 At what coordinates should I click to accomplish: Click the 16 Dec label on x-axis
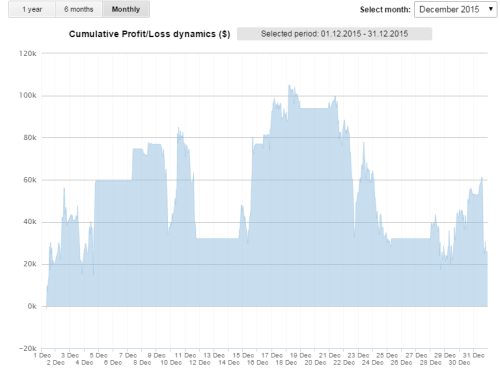click(x=257, y=362)
